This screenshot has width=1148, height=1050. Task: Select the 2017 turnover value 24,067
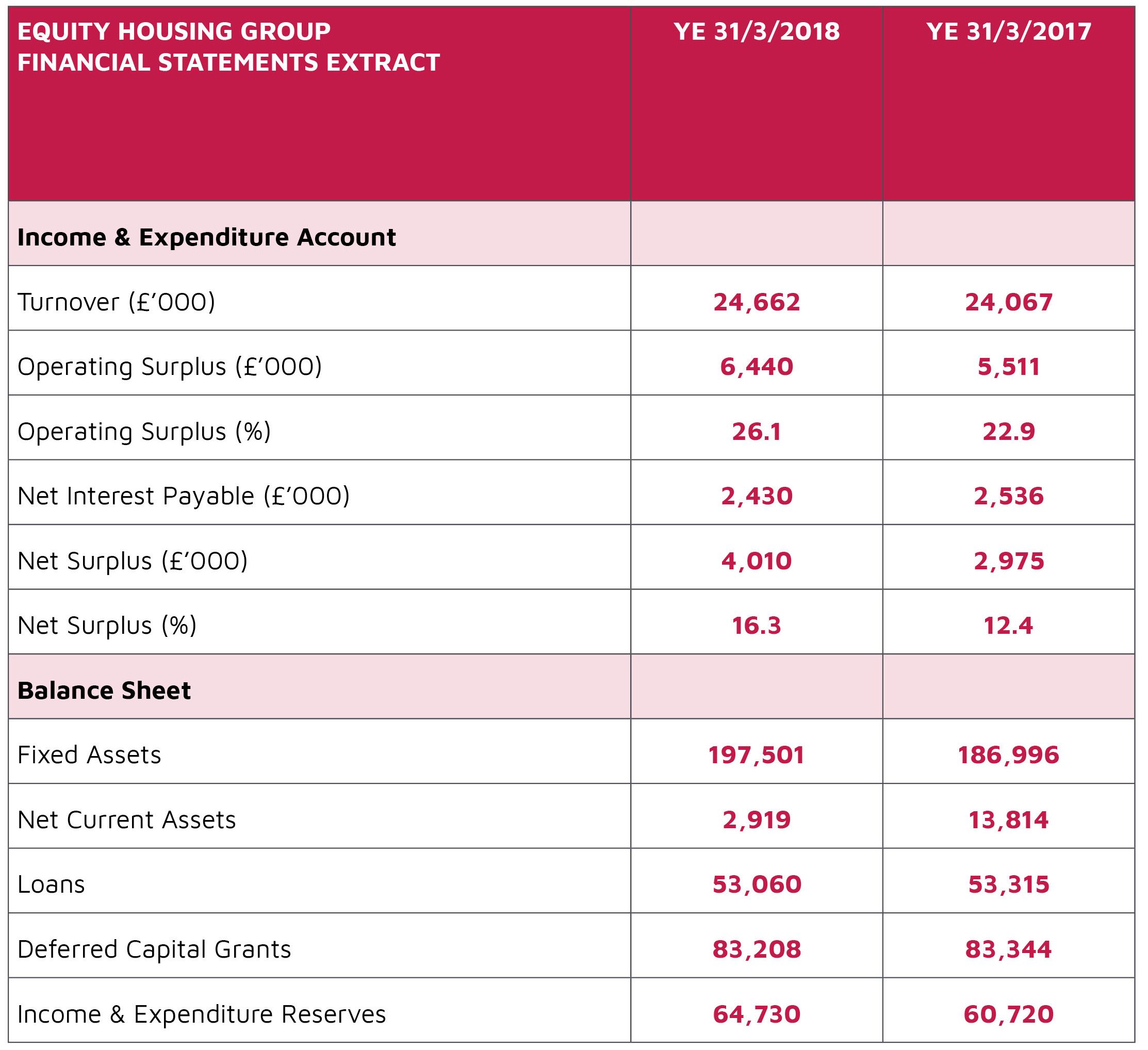point(1009,302)
